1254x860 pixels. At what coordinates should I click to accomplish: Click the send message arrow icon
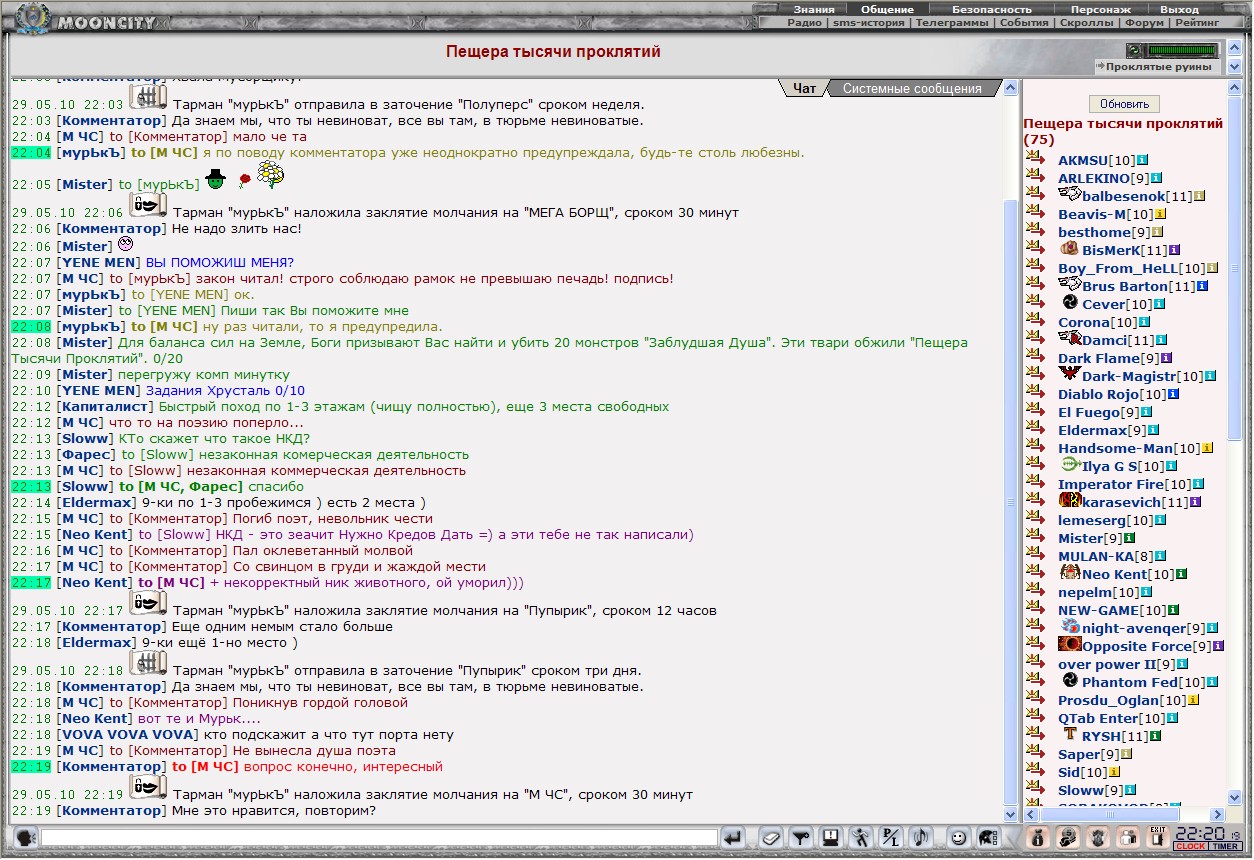pyautogui.click(x=733, y=838)
